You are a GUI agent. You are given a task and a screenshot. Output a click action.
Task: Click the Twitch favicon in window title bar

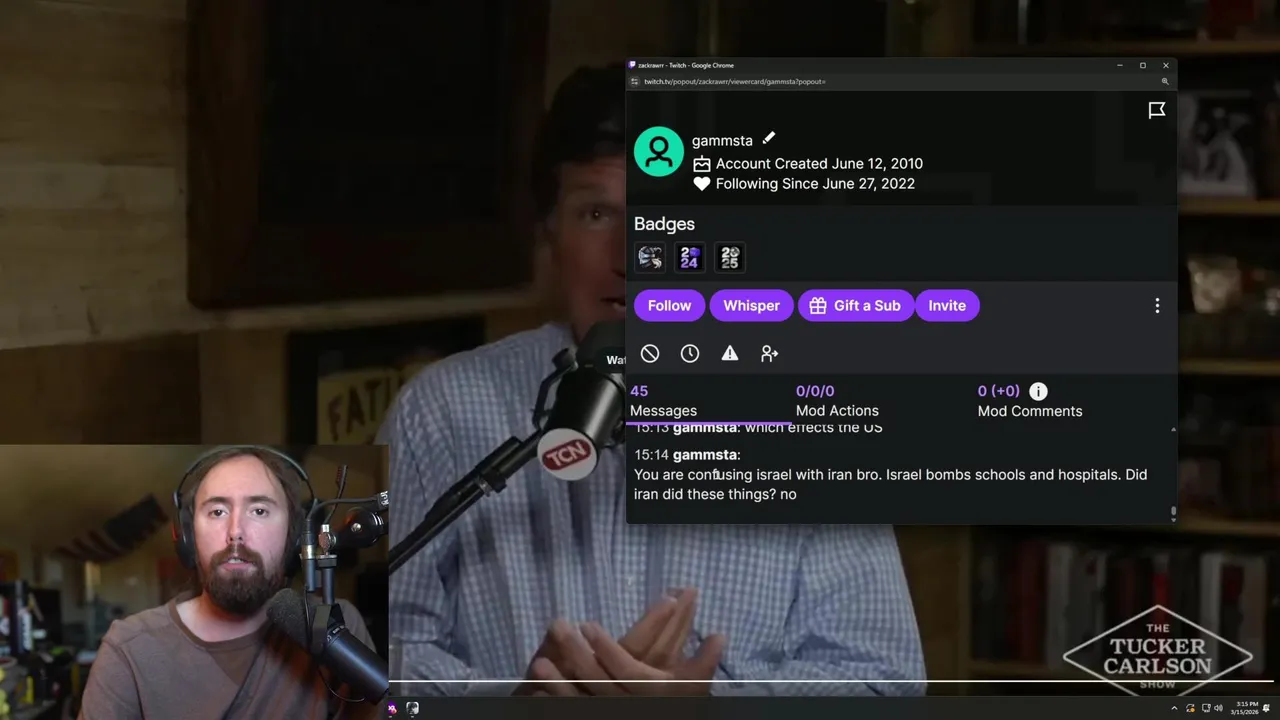pyautogui.click(x=632, y=65)
